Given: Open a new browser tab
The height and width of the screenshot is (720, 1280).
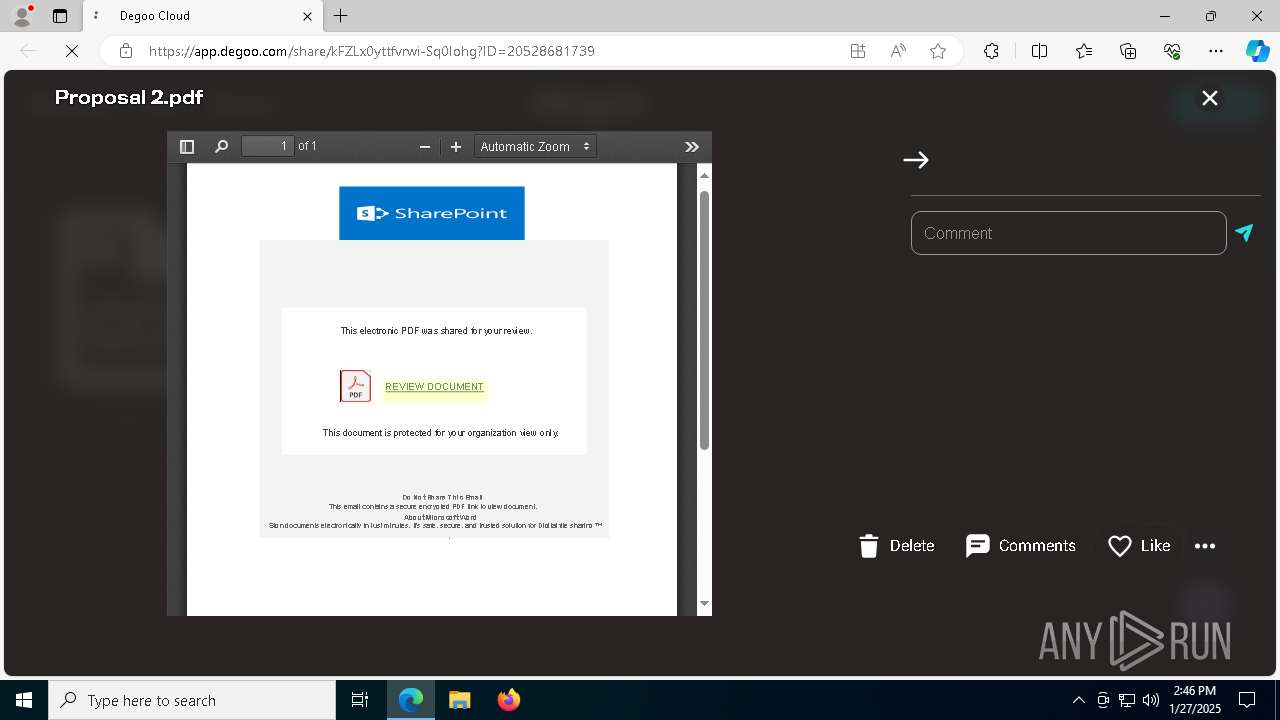Looking at the screenshot, I should 341,16.
